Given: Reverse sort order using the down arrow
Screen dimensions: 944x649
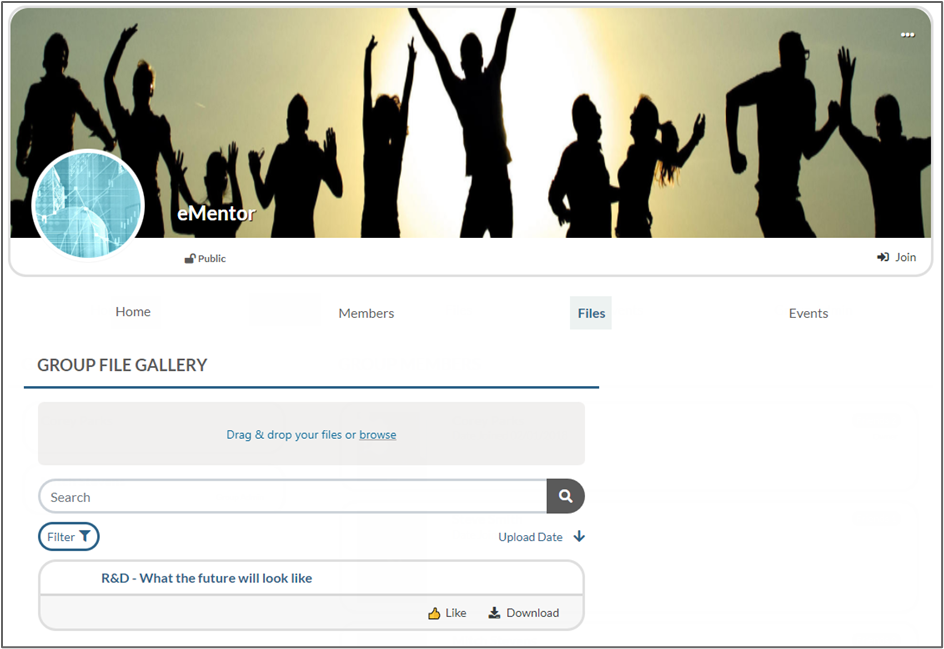Looking at the screenshot, I should point(579,536).
